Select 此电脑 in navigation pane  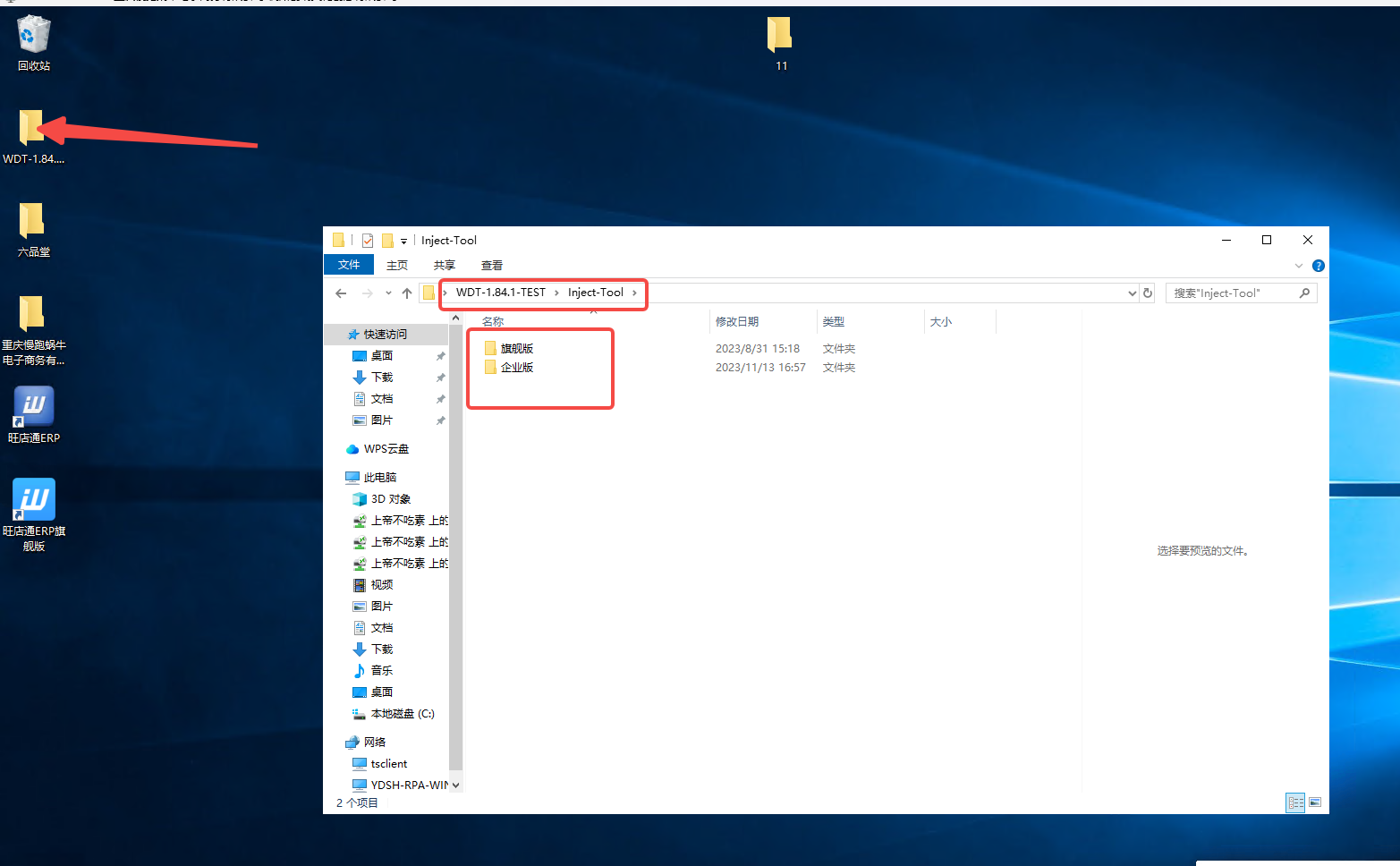coord(371,477)
